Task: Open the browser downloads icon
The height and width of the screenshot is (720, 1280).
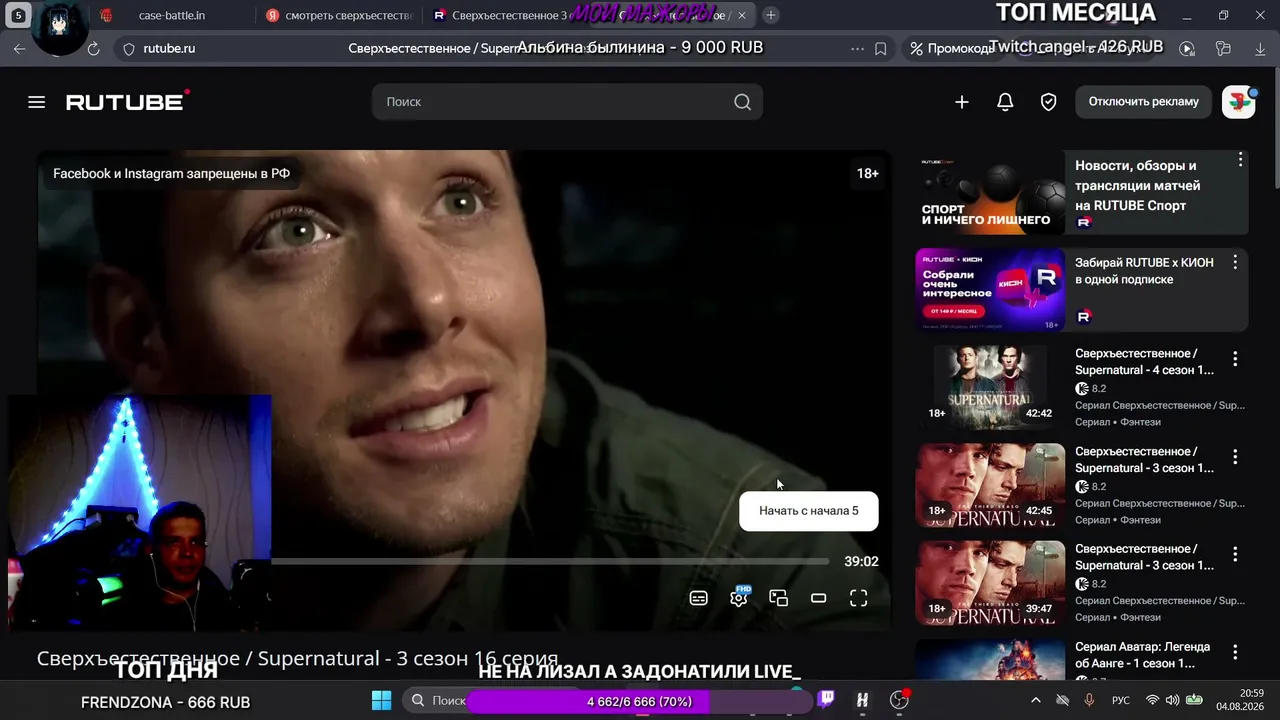Action: (1259, 48)
